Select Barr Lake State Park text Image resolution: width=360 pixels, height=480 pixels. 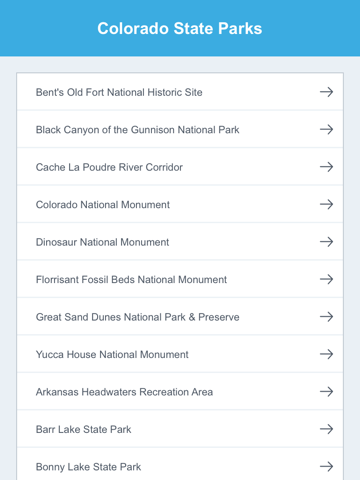pos(83,429)
